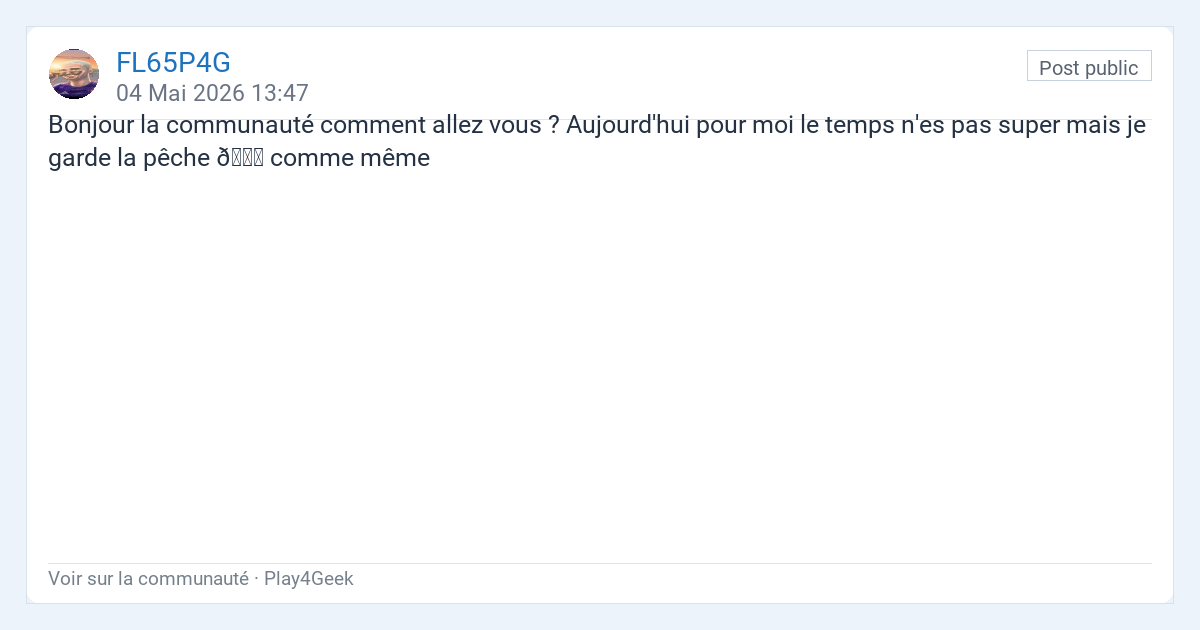Image resolution: width=1200 pixels, height=630 pixels.
Task: Open Voir sur la communauté link
Action: (148, 578)
